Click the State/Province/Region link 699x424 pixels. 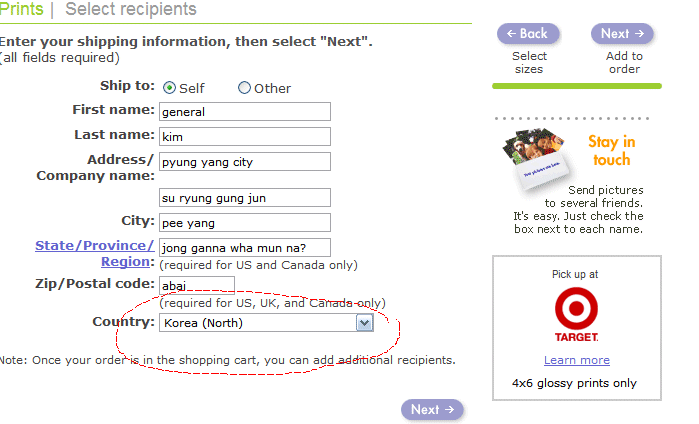click(95, 253)
